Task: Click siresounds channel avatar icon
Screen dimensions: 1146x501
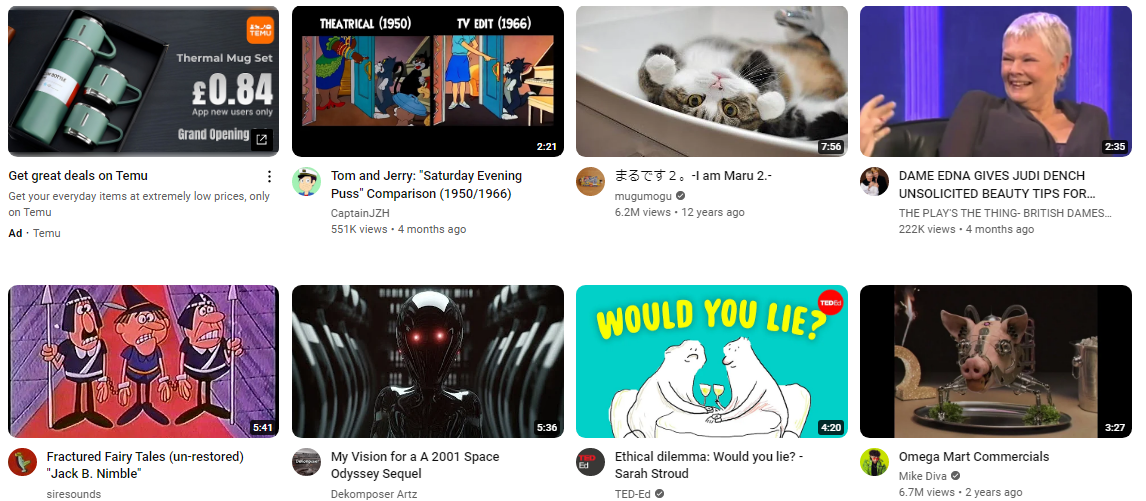Action: pos(23,462)
